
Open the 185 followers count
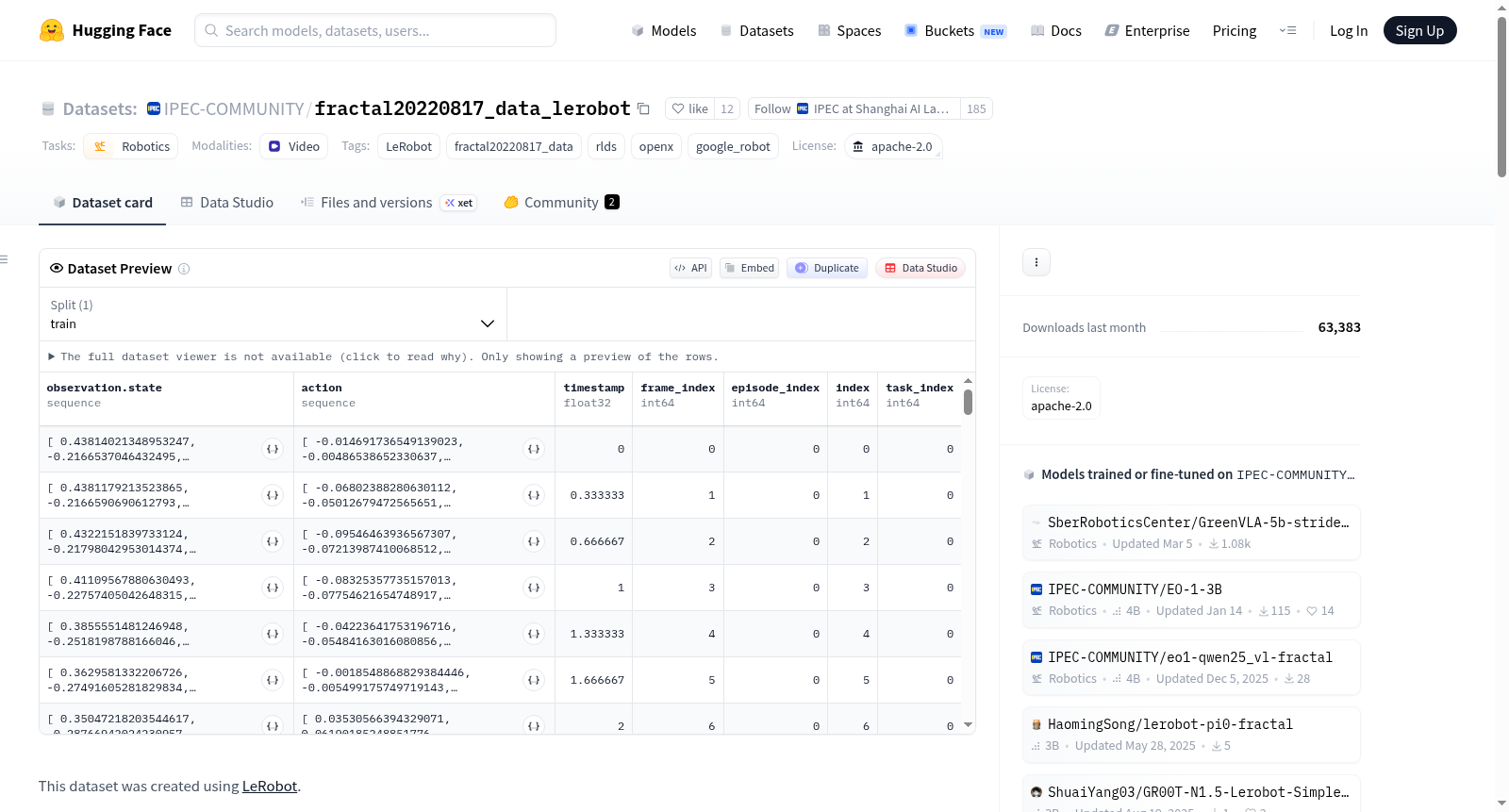pyautogui.click(x=976, y=108)
